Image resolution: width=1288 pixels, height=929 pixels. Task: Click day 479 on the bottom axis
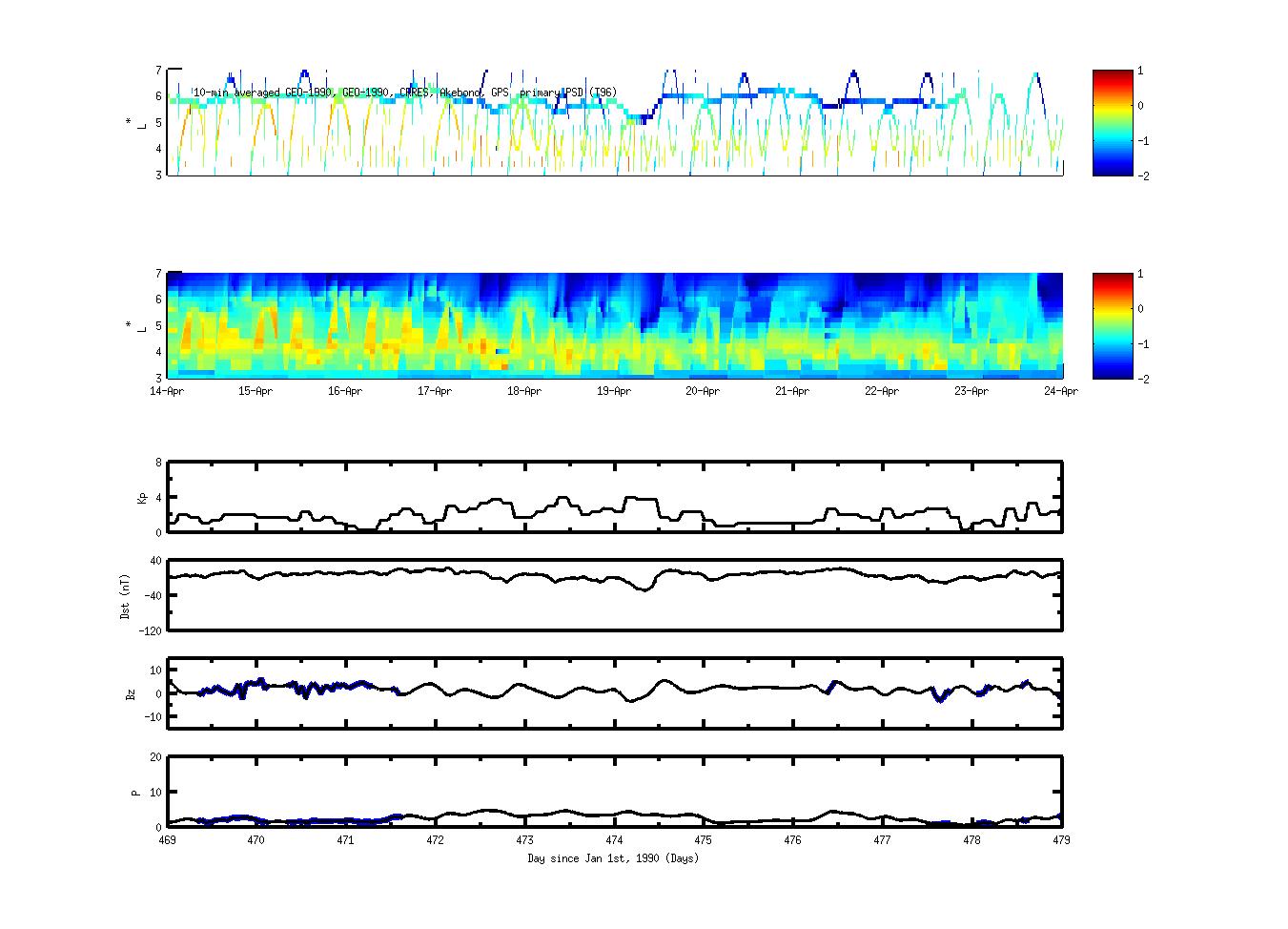coord(1060,841)
